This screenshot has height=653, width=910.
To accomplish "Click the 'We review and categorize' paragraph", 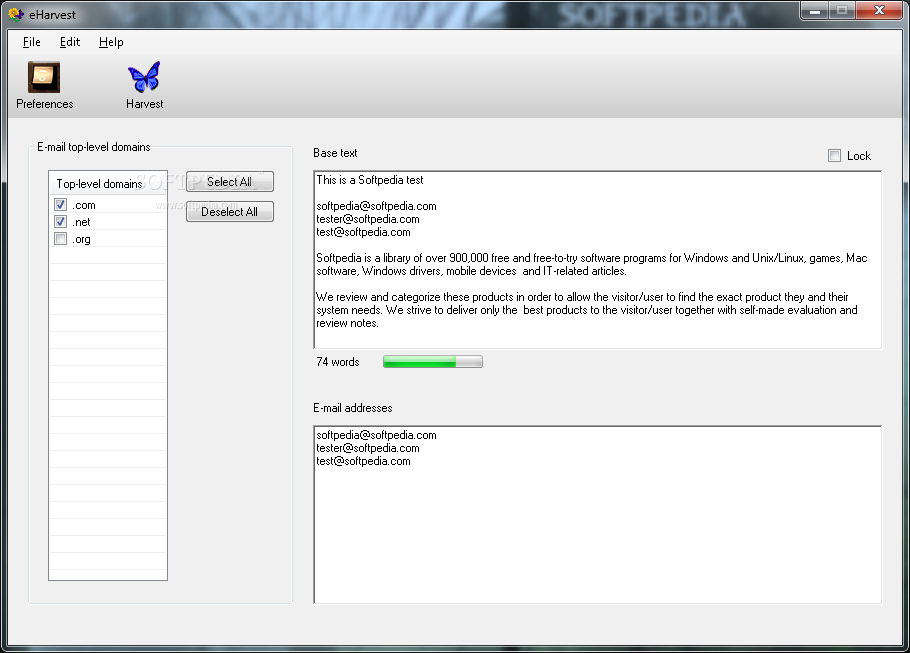I will point(587,310).
